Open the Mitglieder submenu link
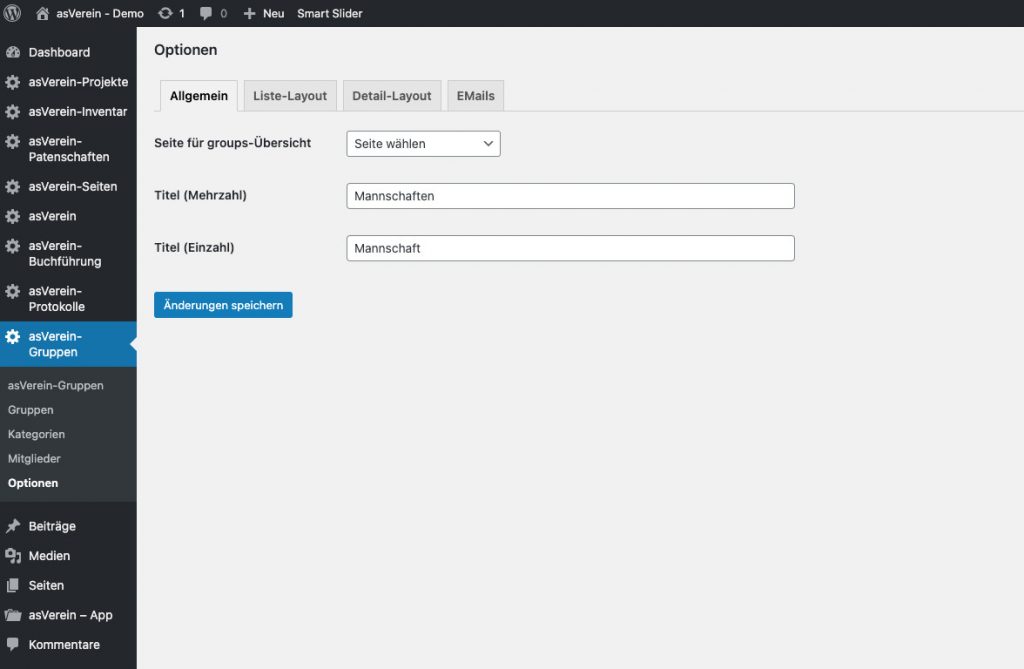 pos(34,459)
